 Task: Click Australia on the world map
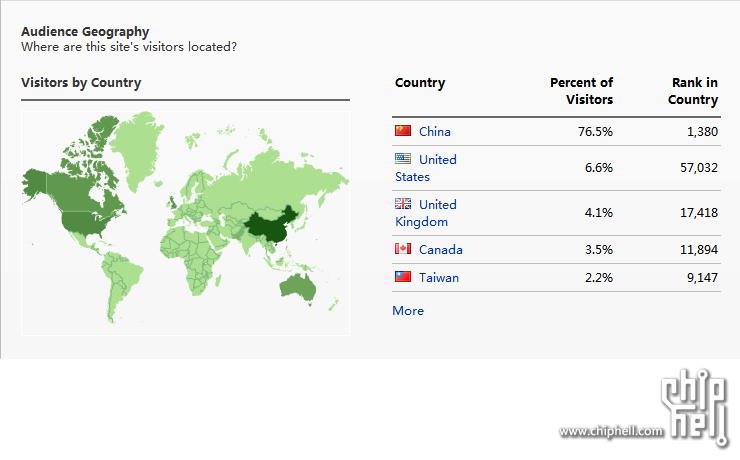tap(297, 287)
